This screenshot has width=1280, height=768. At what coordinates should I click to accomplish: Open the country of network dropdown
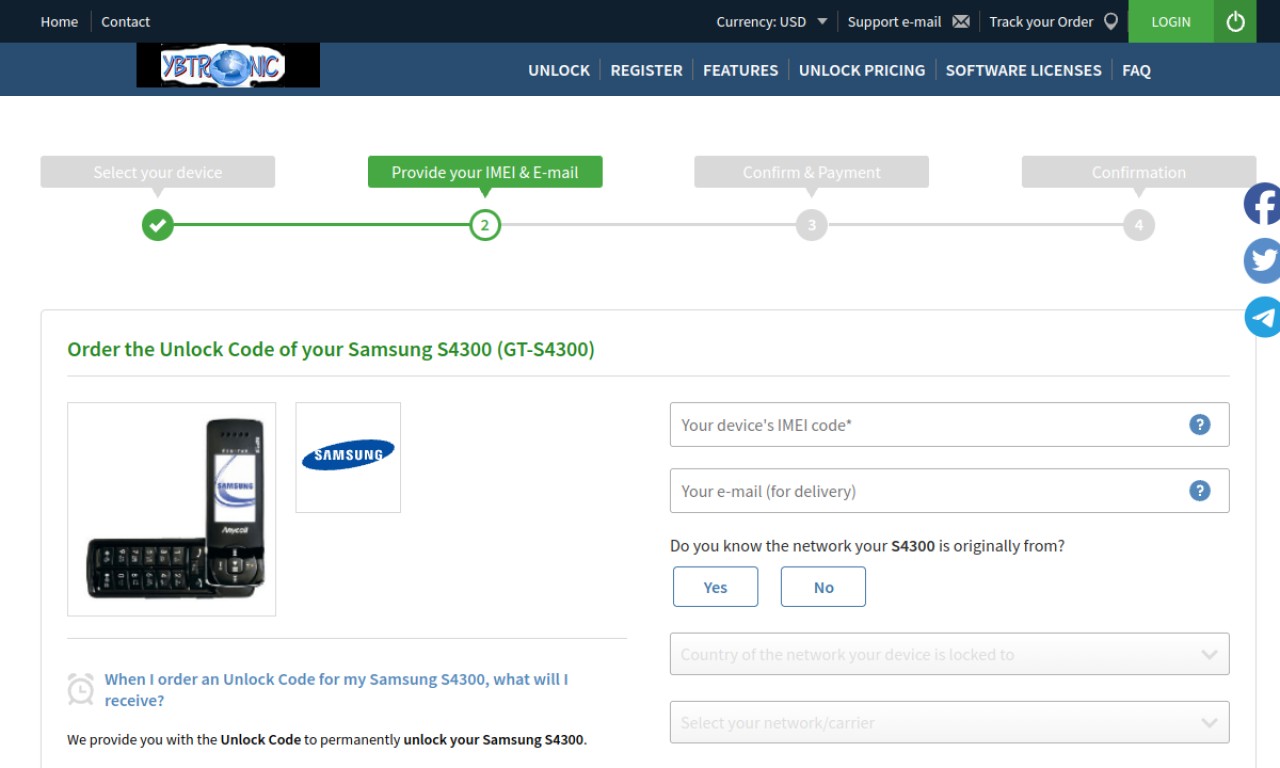pos(949,654)
